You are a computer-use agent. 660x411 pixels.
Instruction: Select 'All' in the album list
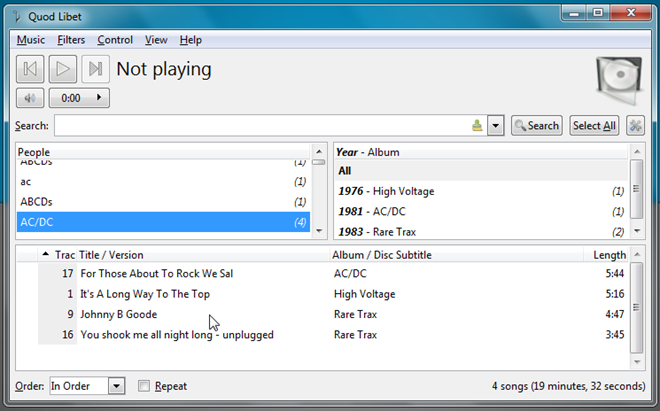tap(481, 171)
